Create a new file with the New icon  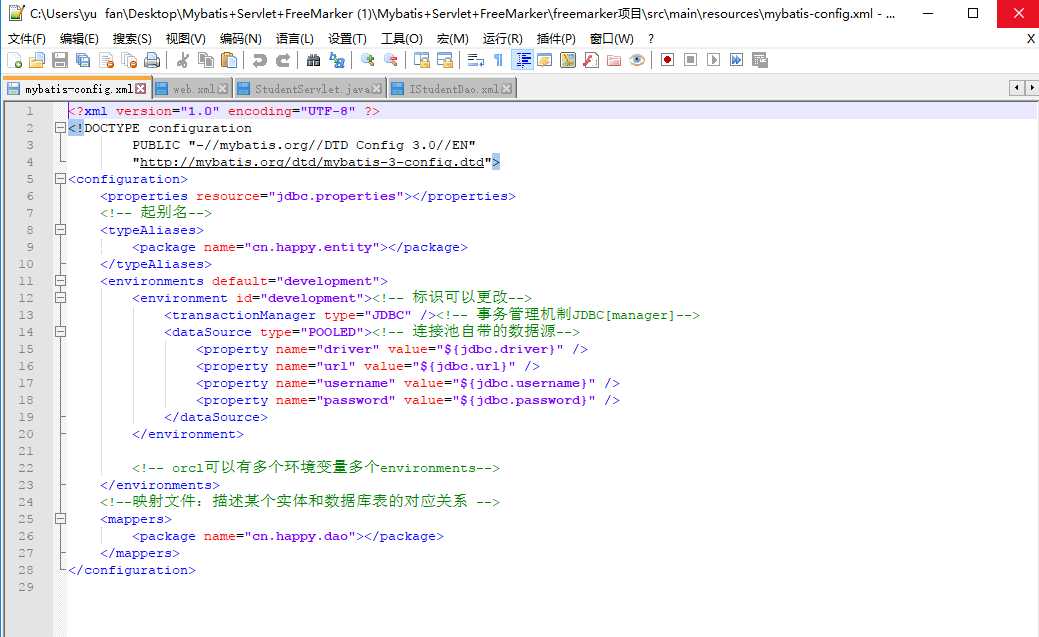click(x=15, y=60)
